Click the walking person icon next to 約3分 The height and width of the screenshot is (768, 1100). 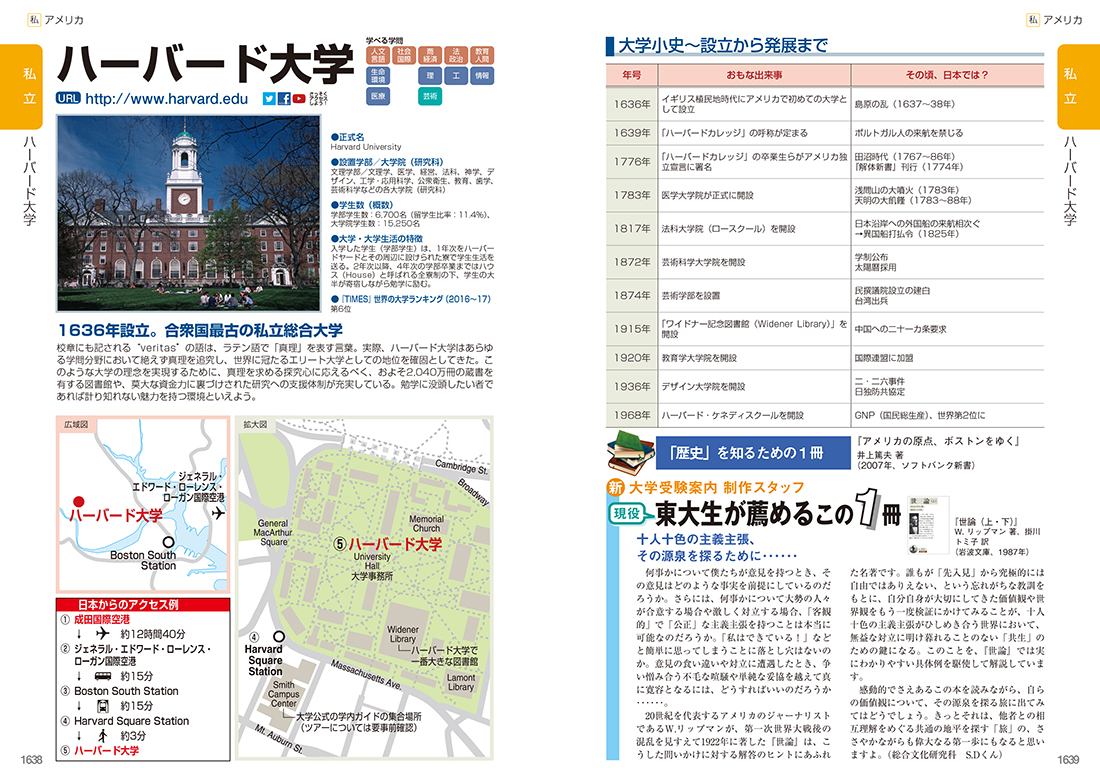point(103,735)
